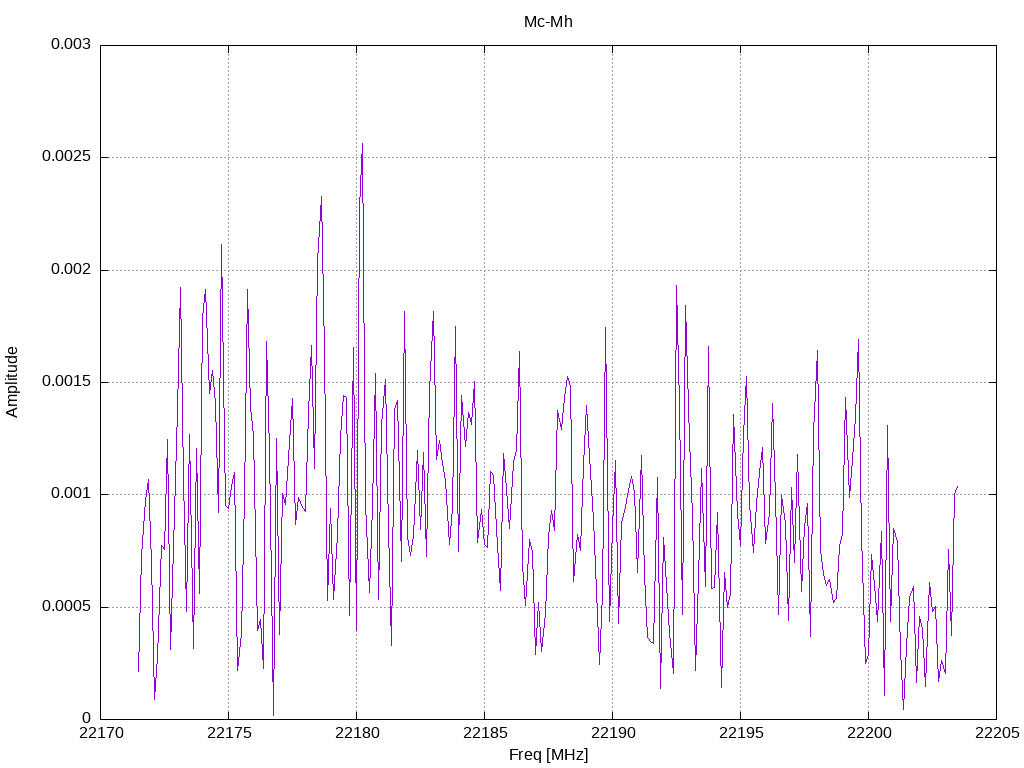1024x768 pixels.
Task: Click the 0.003 y-axis tick label
Action: click(71, 44)
